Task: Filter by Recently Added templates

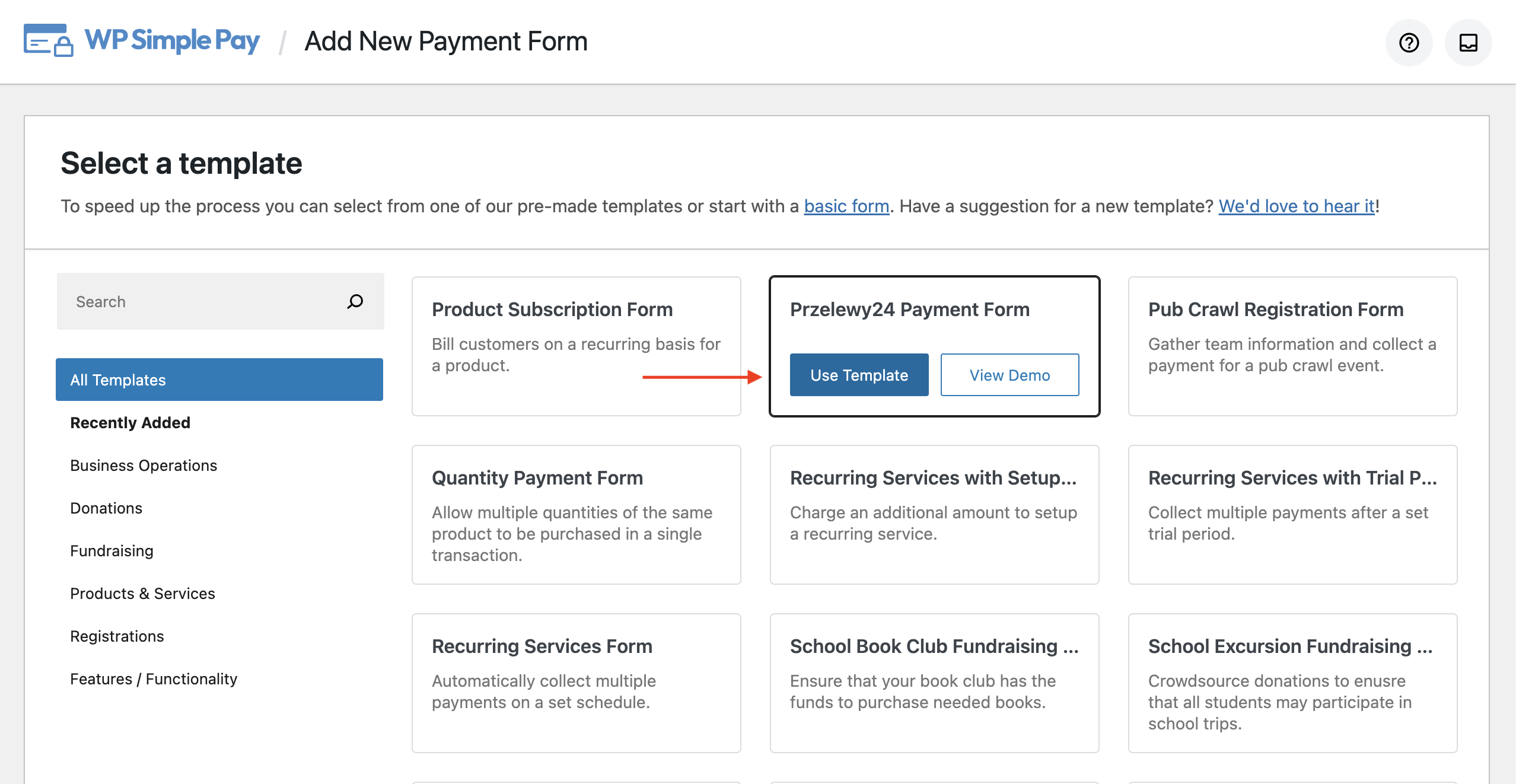Action: coord(130,422)
